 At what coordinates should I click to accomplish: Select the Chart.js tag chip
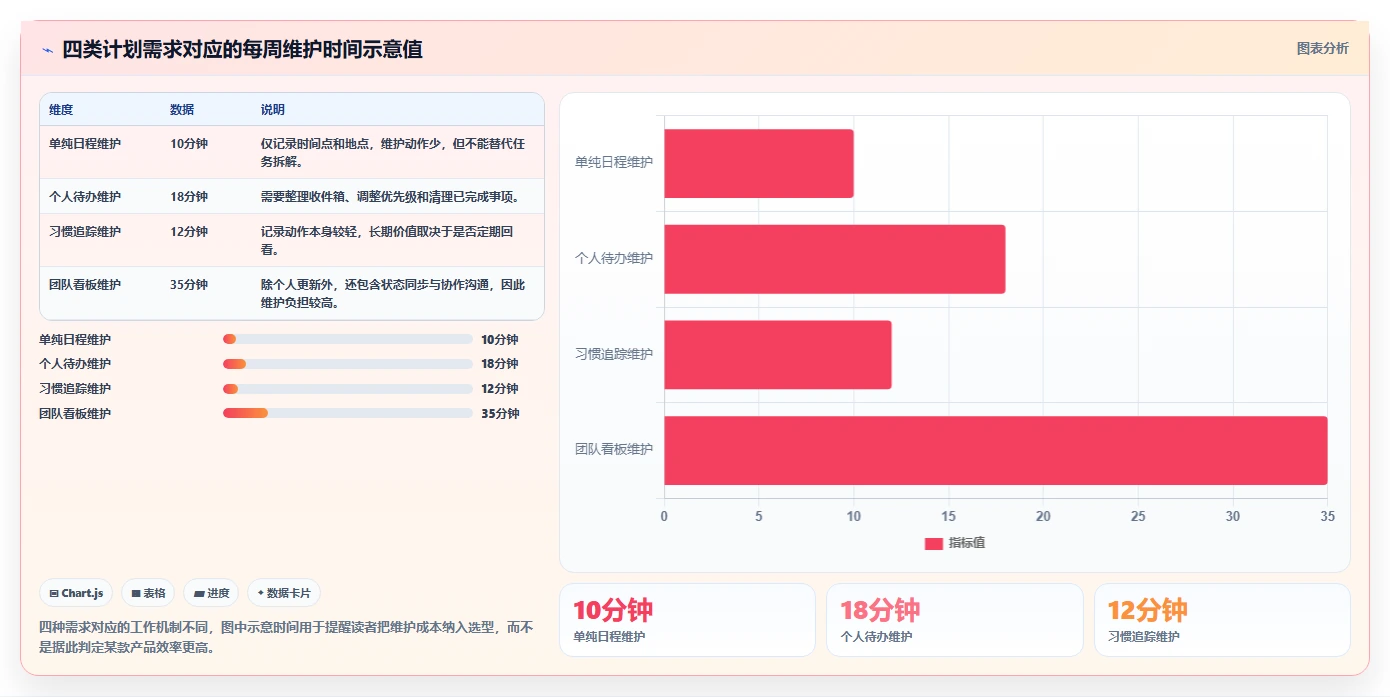coord(77,593)
